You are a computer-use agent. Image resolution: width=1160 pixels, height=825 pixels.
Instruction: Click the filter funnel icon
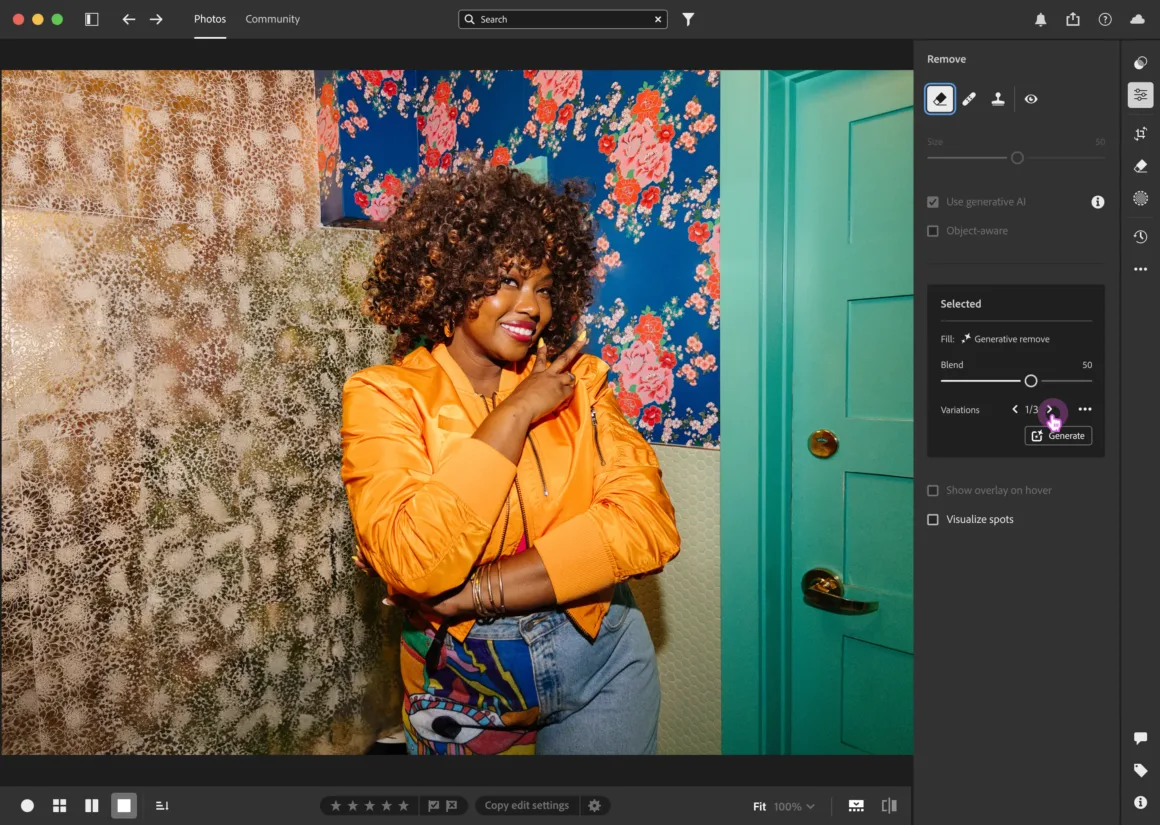(x=688, y=19)
